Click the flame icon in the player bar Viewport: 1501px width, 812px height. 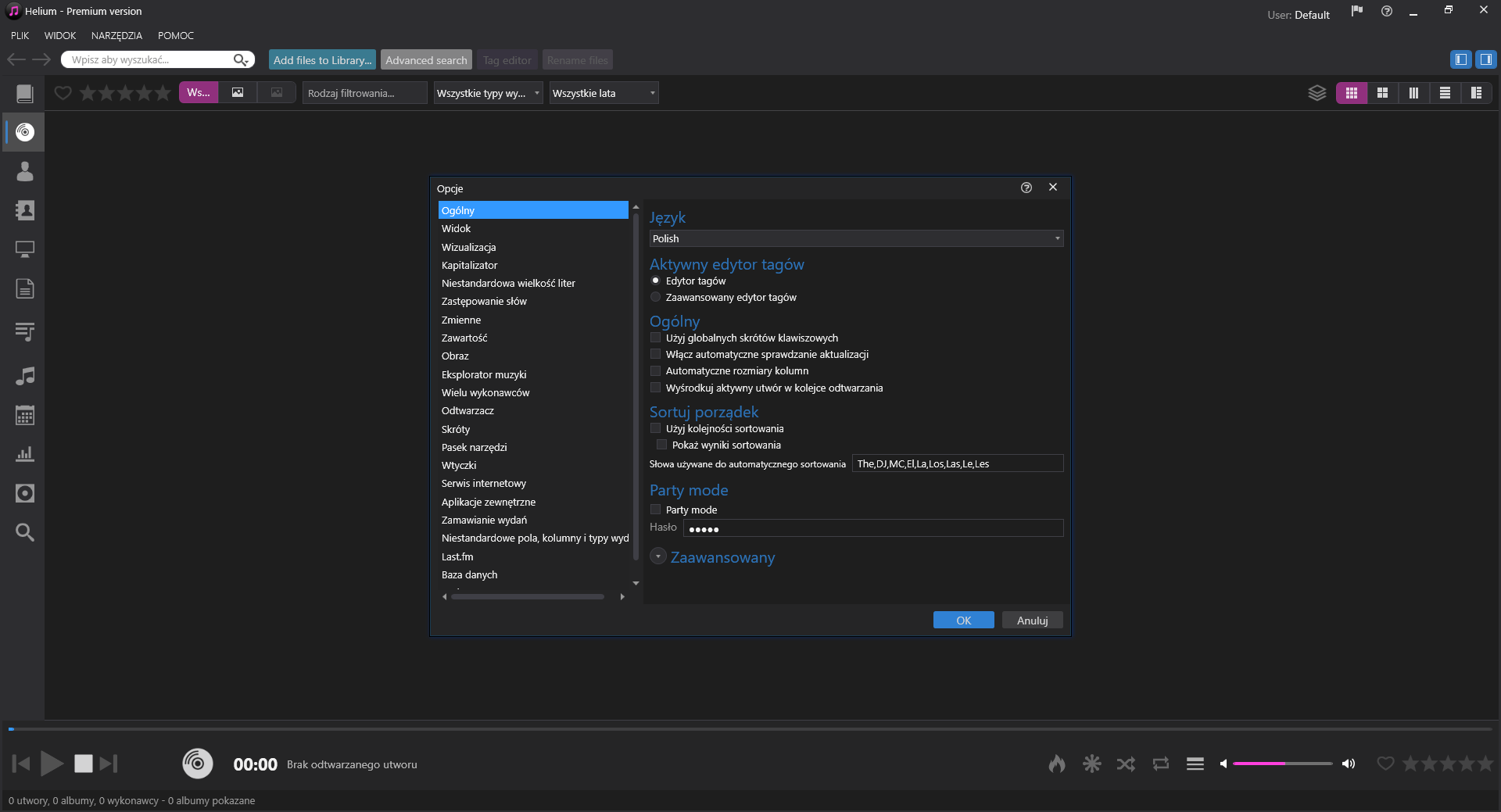click(1057, 764)
